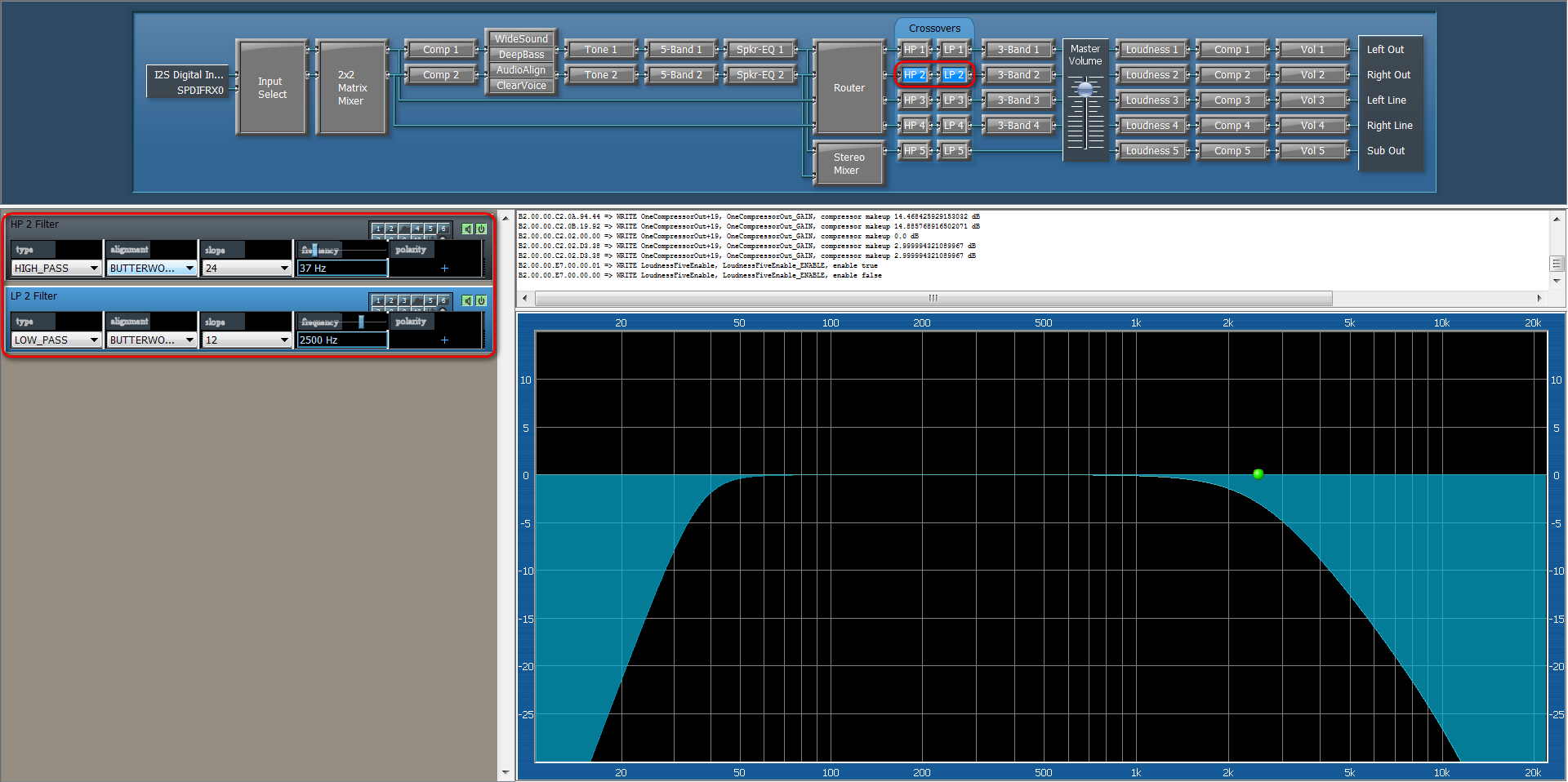Open LP 2 Filter alignment dropdown
This screenshot has width=1568, height=782.
point(152,340)
